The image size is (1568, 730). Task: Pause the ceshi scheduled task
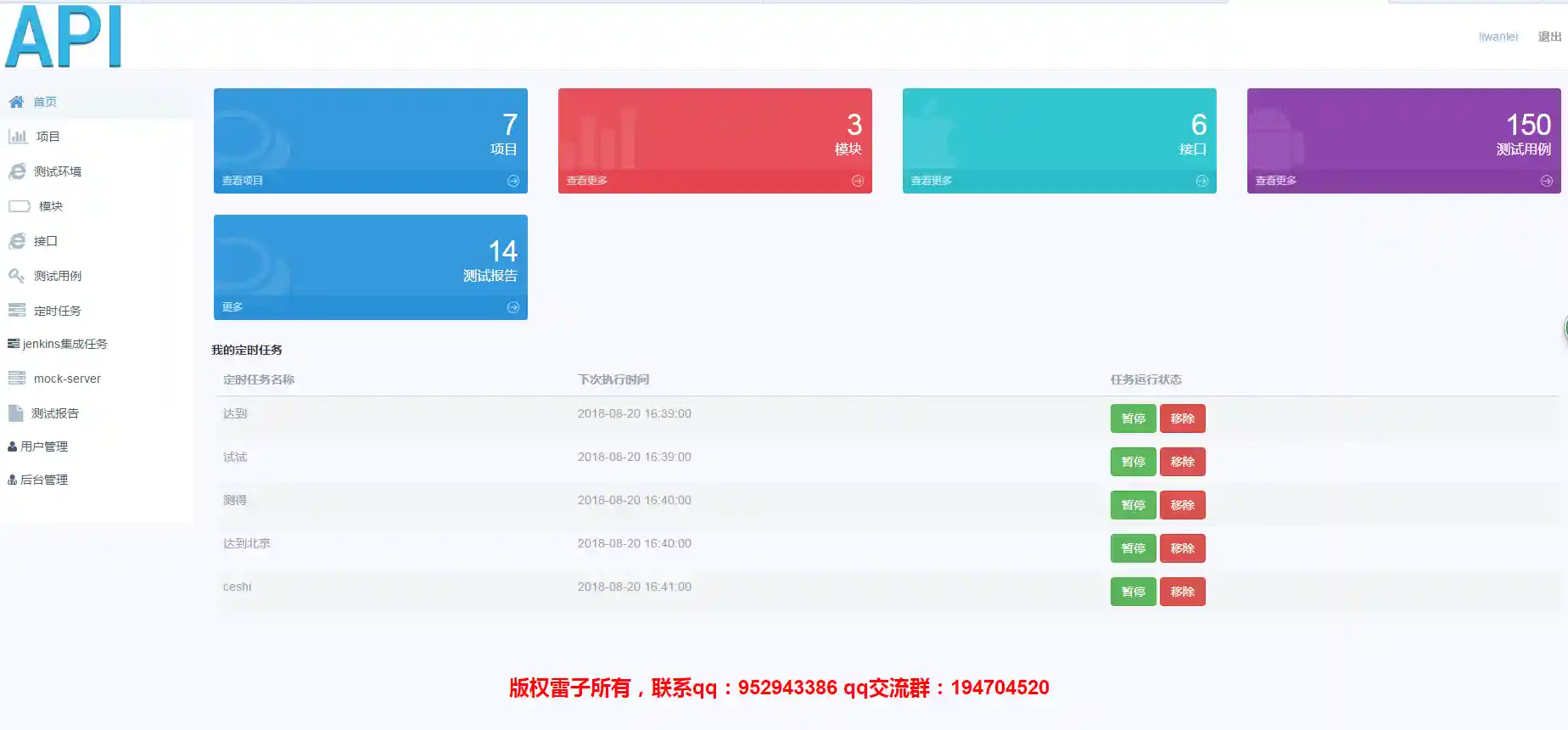[x=1134, y=592]
